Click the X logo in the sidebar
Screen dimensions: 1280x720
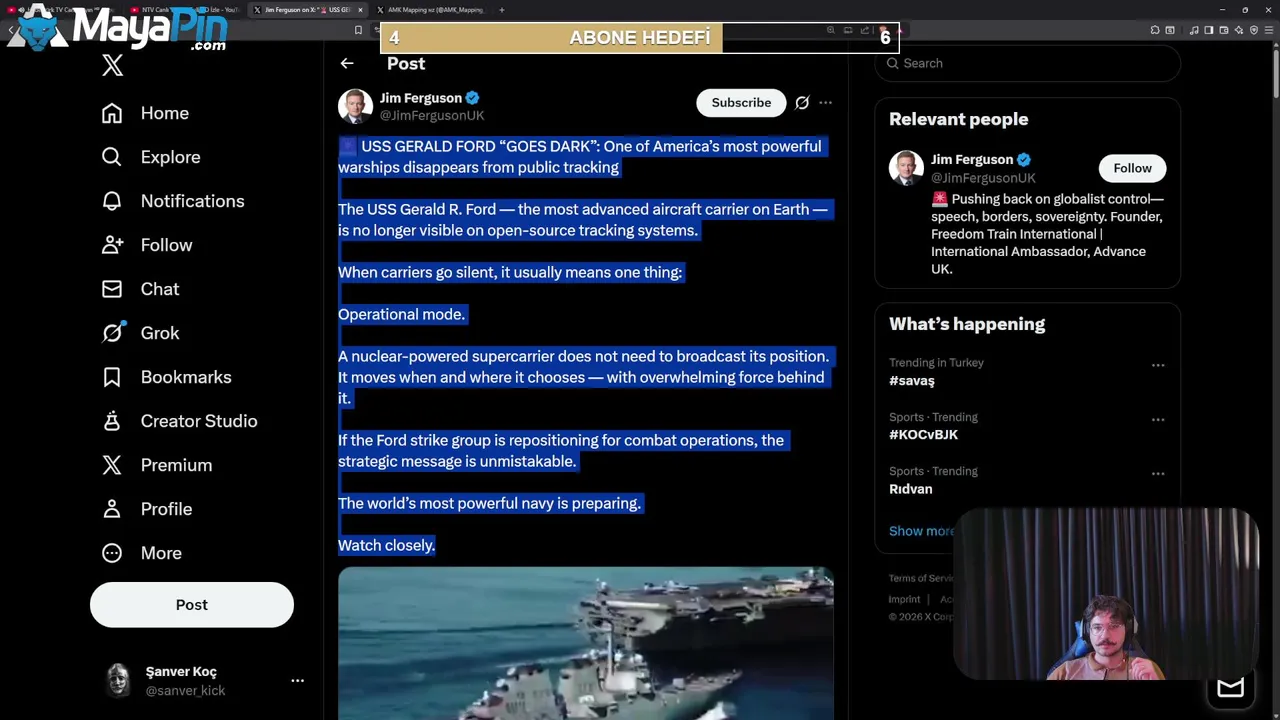(112, 66)
